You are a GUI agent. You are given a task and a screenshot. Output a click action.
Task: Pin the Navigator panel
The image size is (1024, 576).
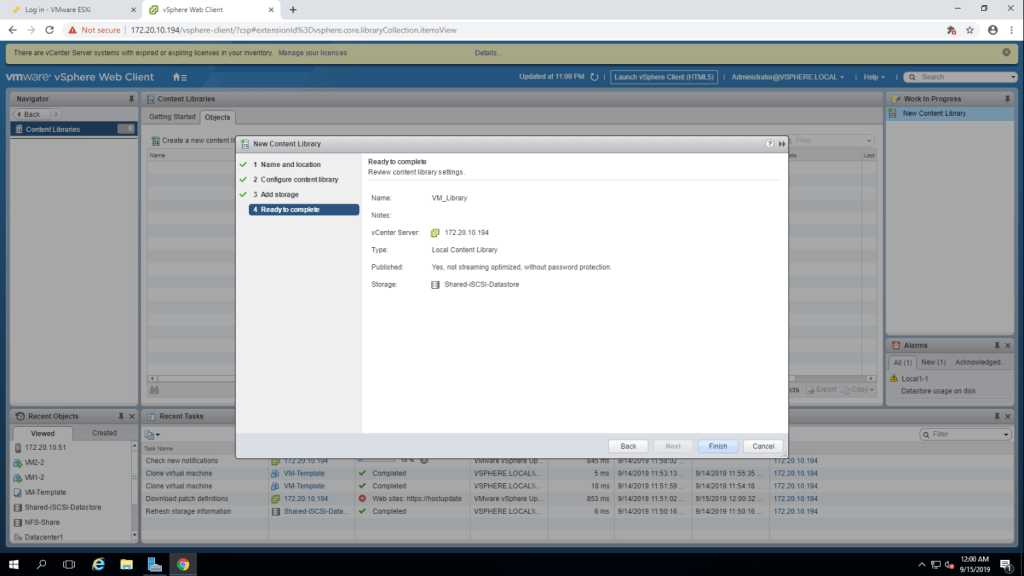tap(131, 99)
